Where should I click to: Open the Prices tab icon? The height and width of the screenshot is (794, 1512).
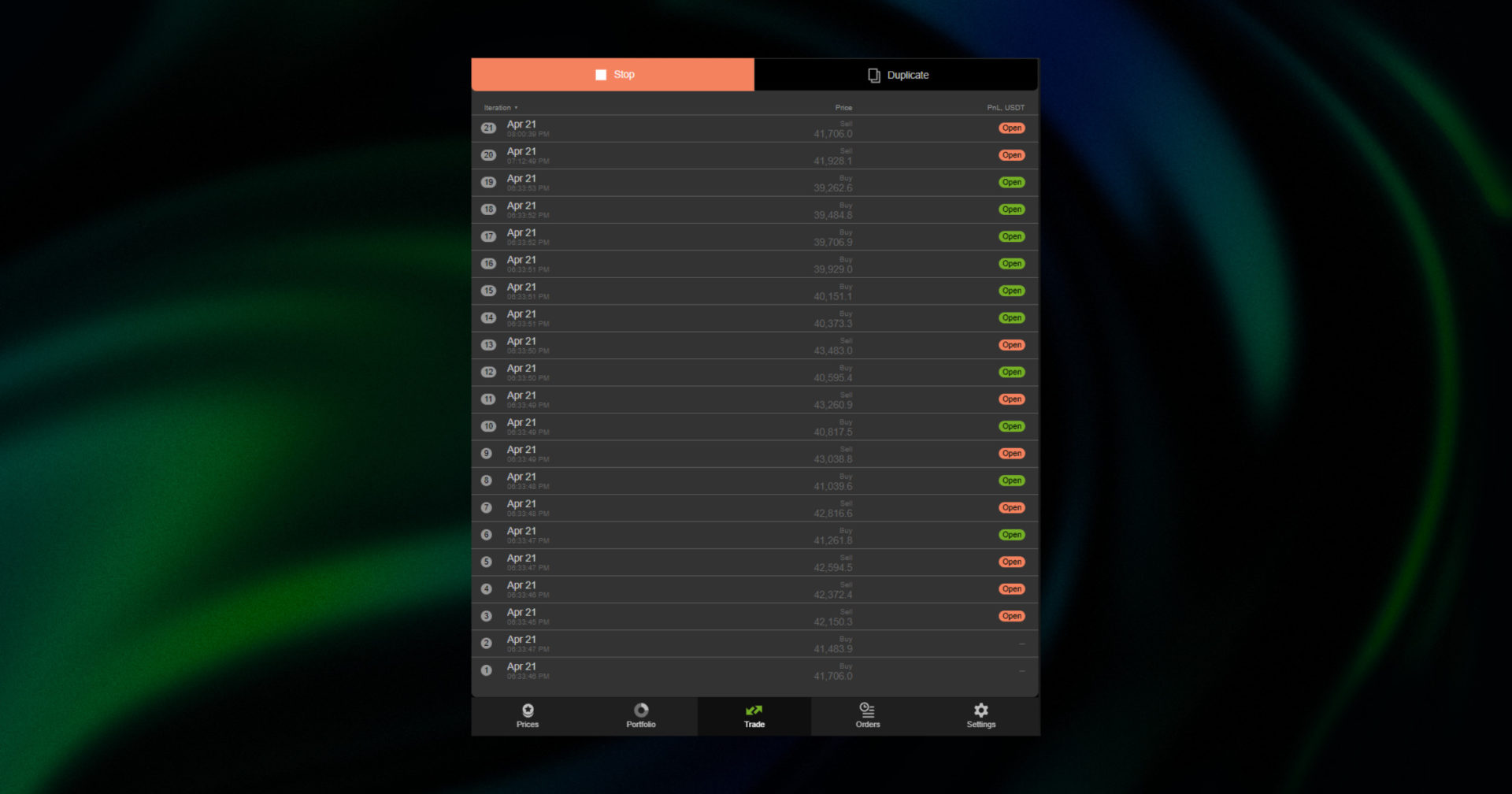tap(528, 710)
